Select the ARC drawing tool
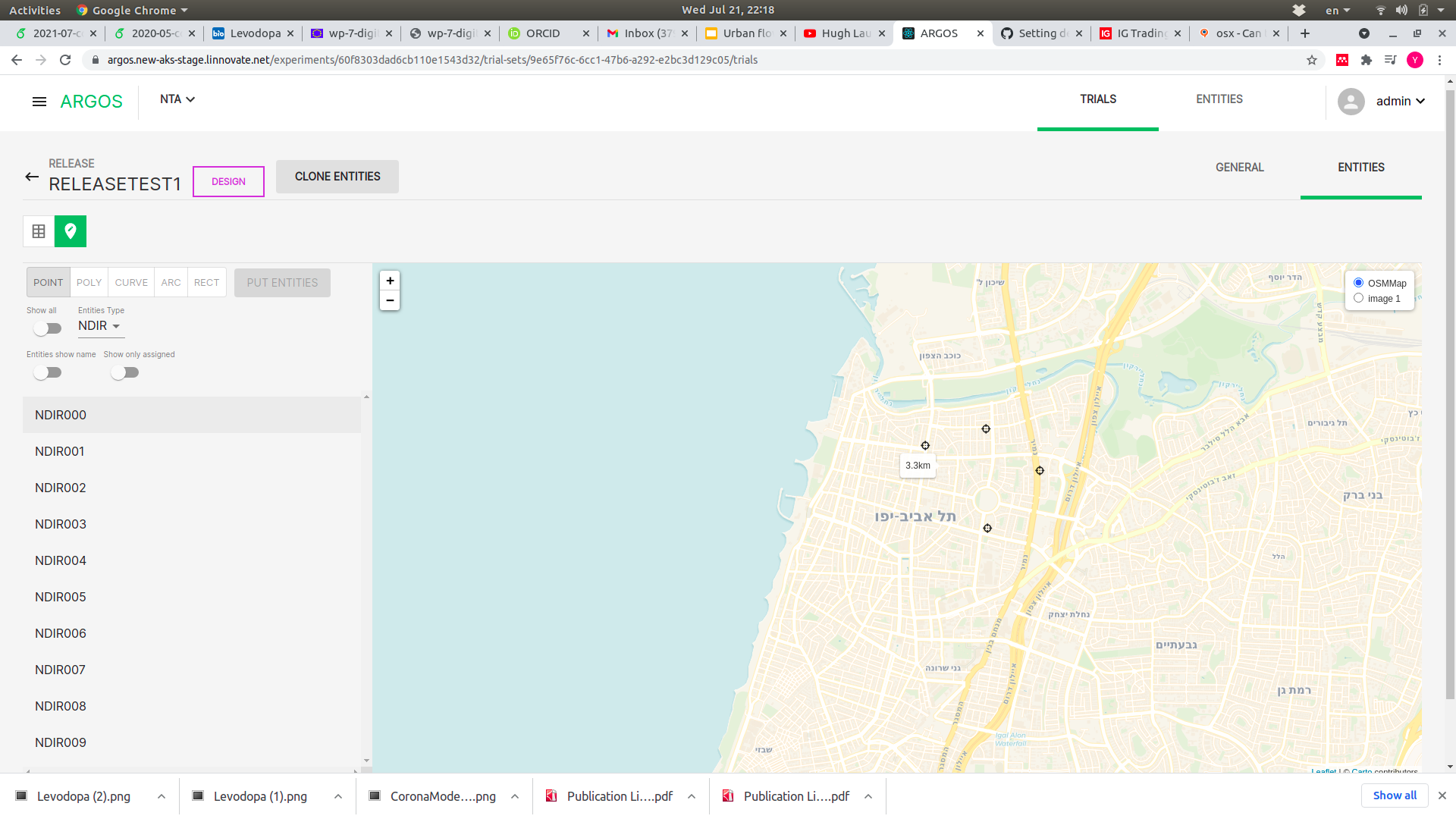1456x819 pixels. pos(170,282)
